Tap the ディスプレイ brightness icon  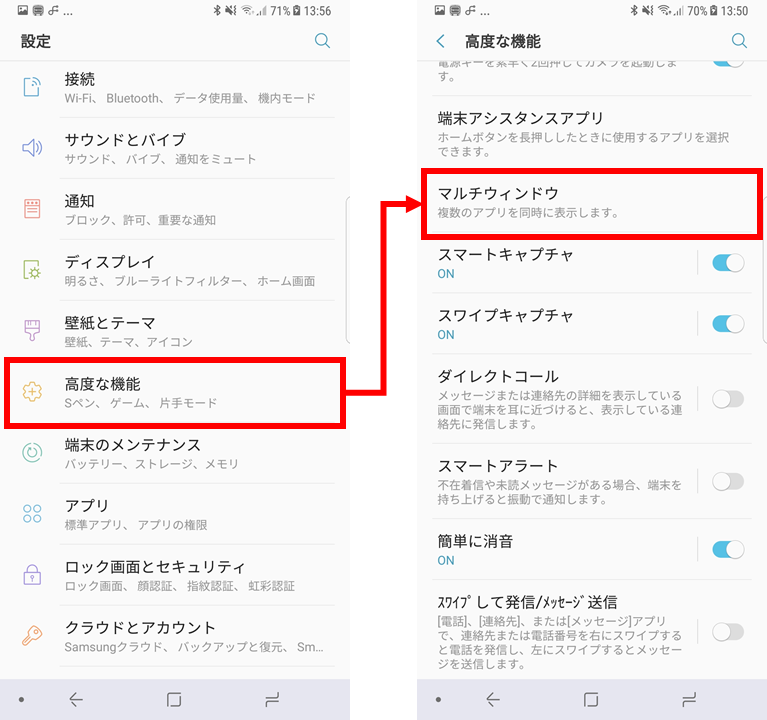coord(32,270)
